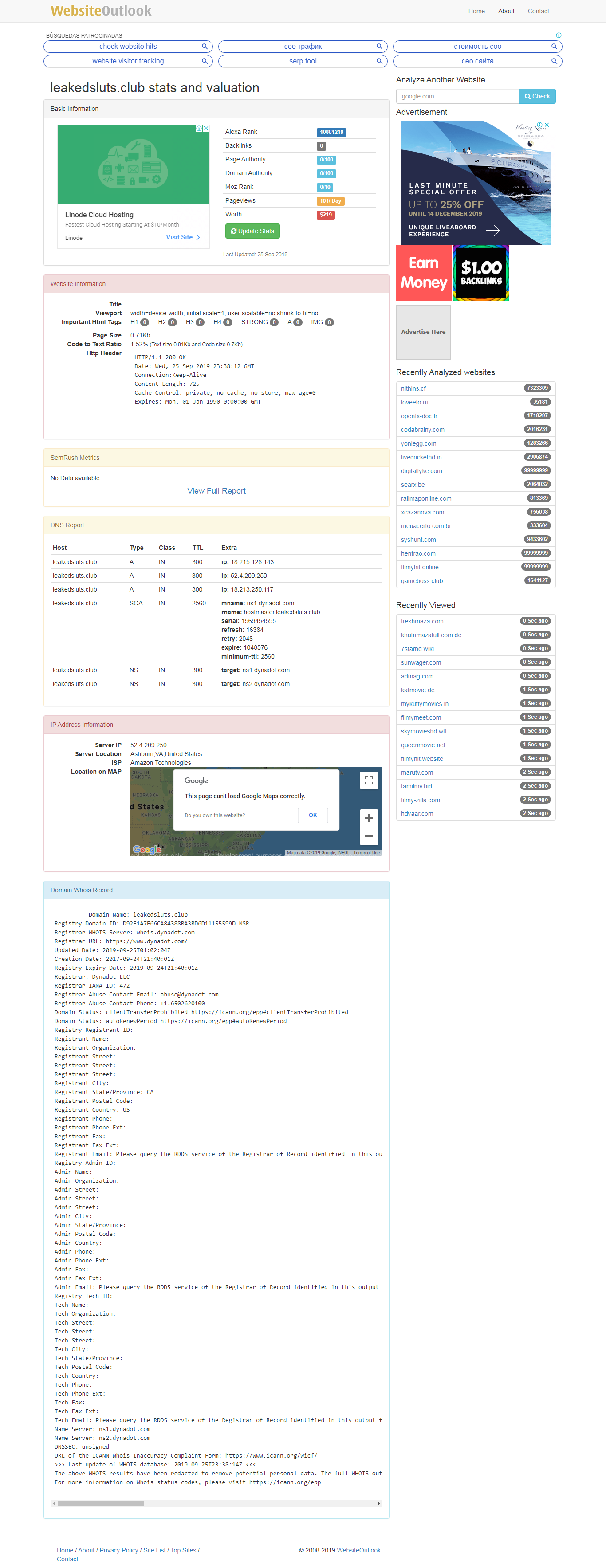606x1568 pixels.
Task: Open footer About link
Action: [86, 1550]
